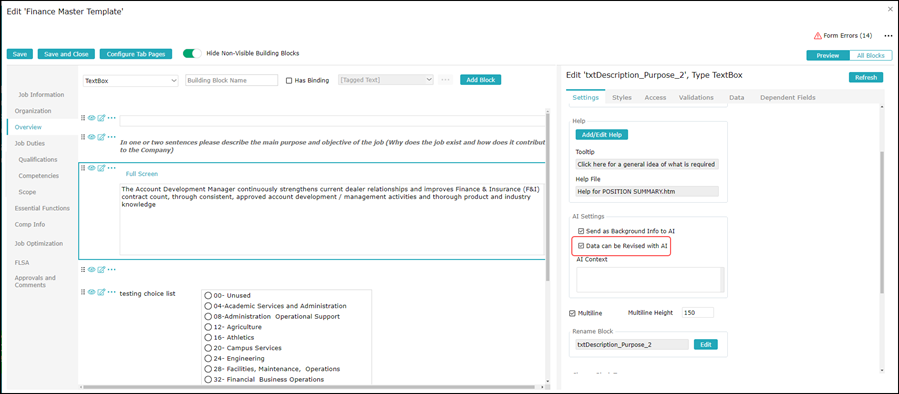Click edit icon of topmost block with empty field
Image resolution: width=899 pixels, height=394 pixels.
(101, 118)
